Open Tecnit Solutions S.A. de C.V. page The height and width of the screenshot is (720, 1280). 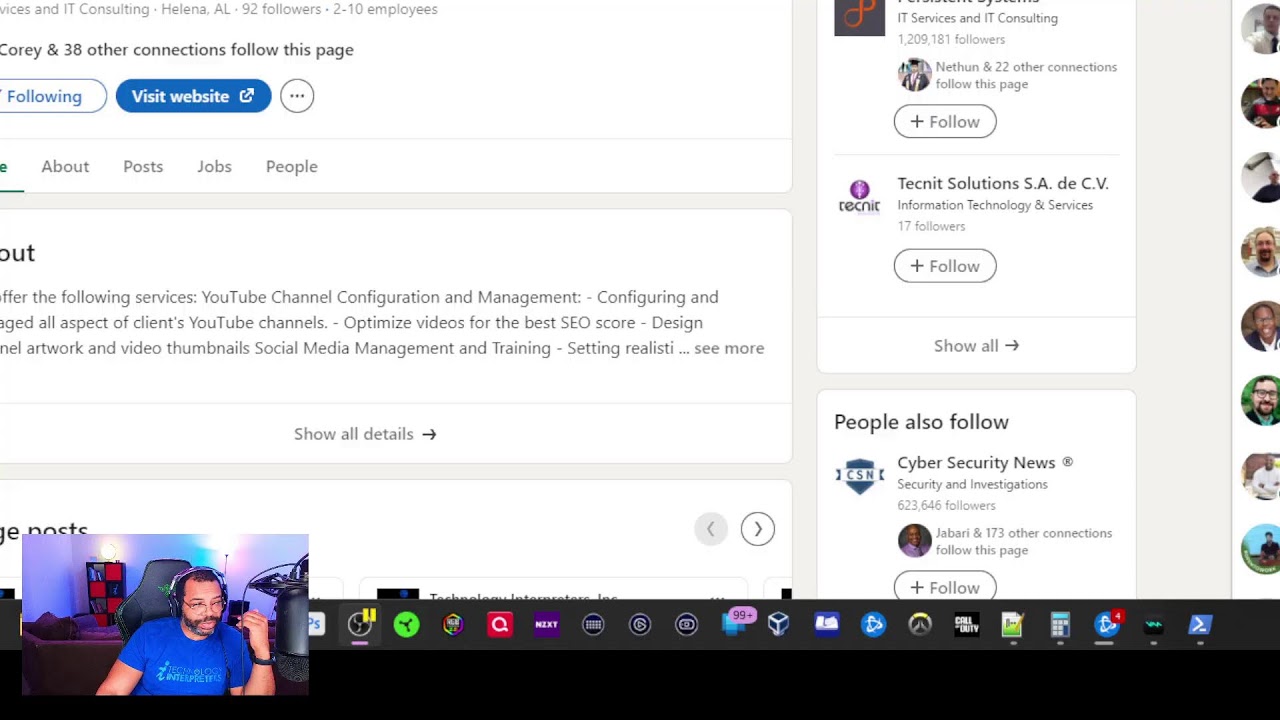point(1003,183)
